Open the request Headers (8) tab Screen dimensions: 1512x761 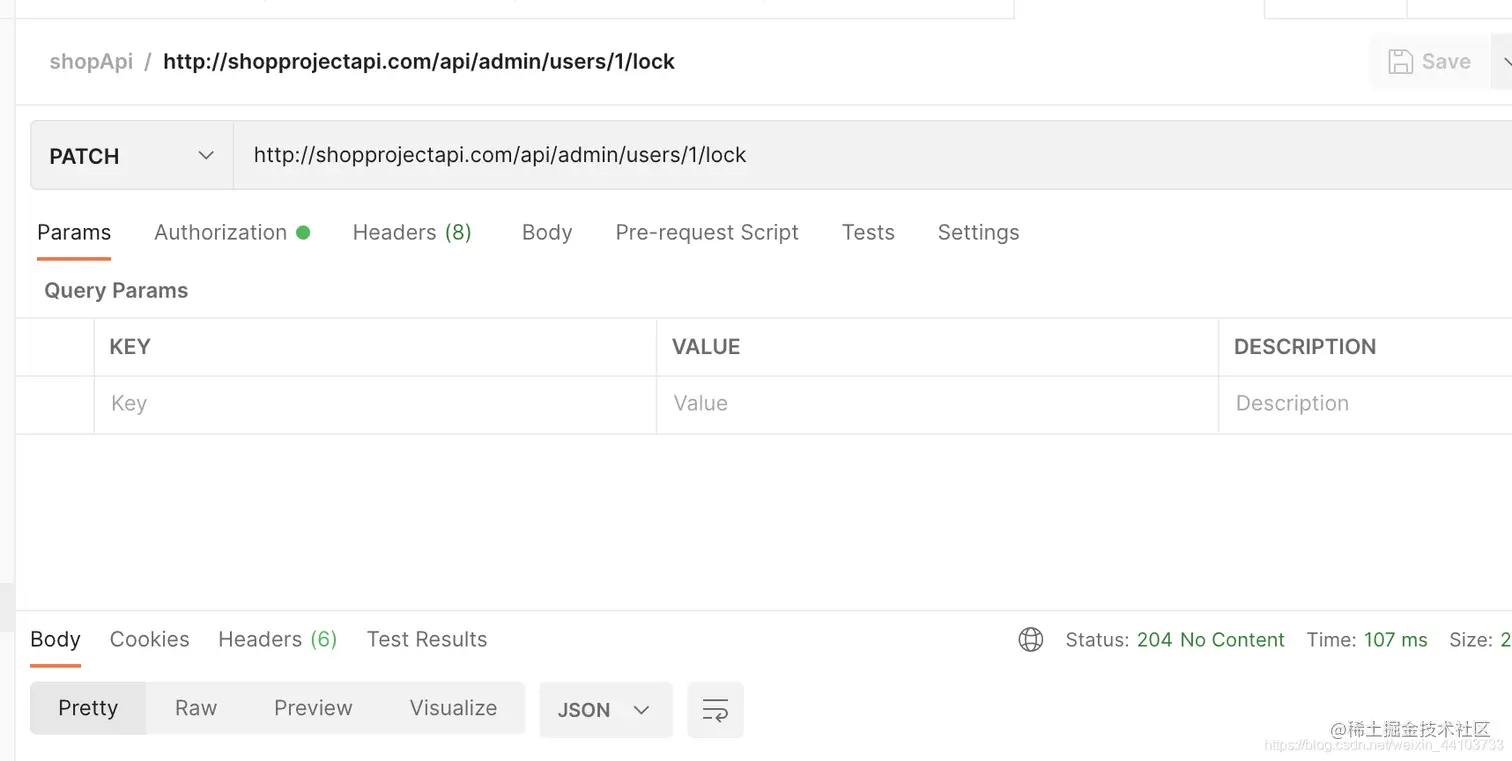pyautogui.click(x=412, y=233)
